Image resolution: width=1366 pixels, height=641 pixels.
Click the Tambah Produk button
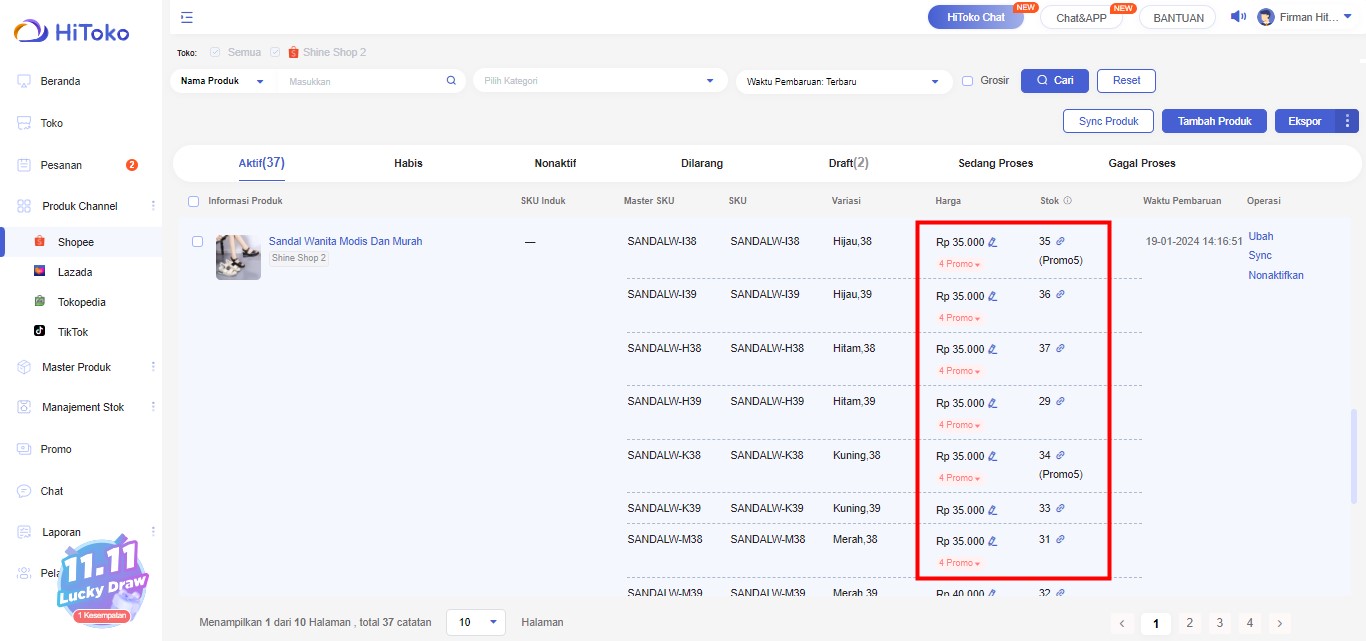1214,121
